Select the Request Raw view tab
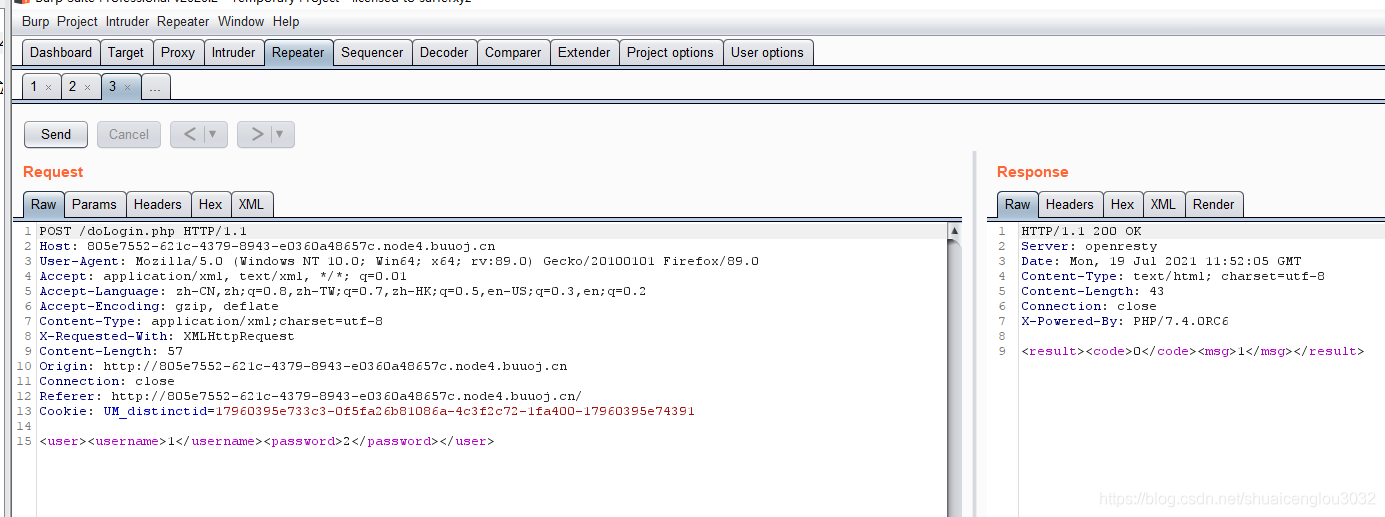Viewport: 1385px width, 517px height. tap(43, 204)
